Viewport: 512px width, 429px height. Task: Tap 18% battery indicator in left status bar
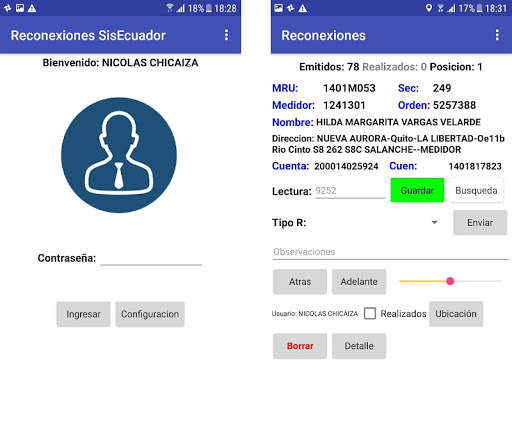coord(200,8)
